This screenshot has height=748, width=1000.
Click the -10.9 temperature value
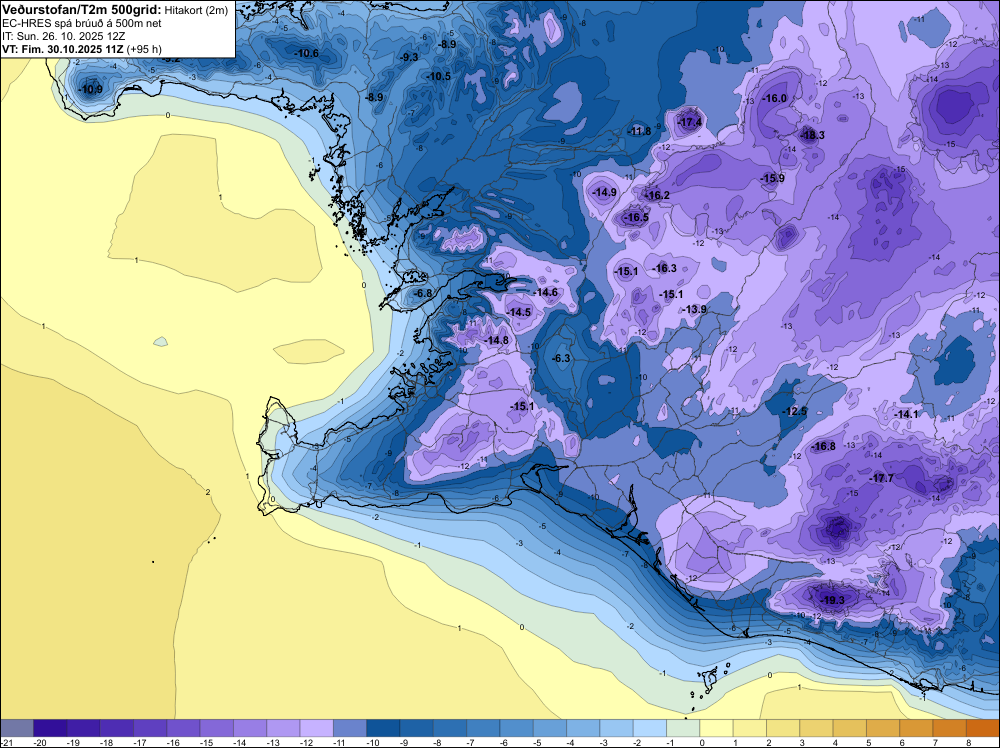pyautogui.click(x=90, y=89)
